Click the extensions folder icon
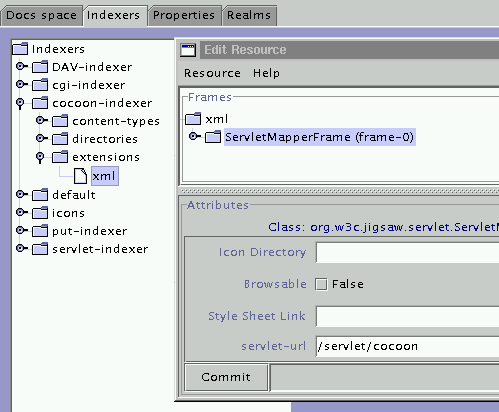The width and height of the screenshot is (499, 412). tap(60, 157)
